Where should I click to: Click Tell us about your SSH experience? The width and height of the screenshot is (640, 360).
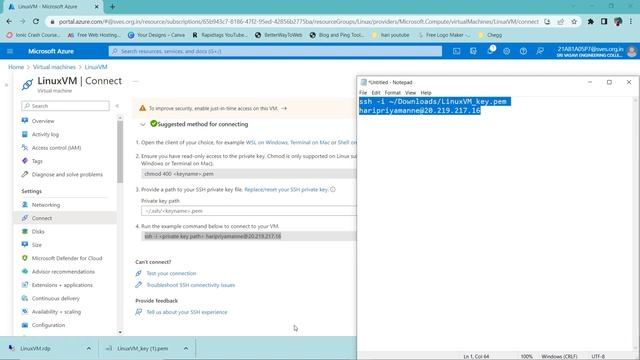[x=187, y=312]
